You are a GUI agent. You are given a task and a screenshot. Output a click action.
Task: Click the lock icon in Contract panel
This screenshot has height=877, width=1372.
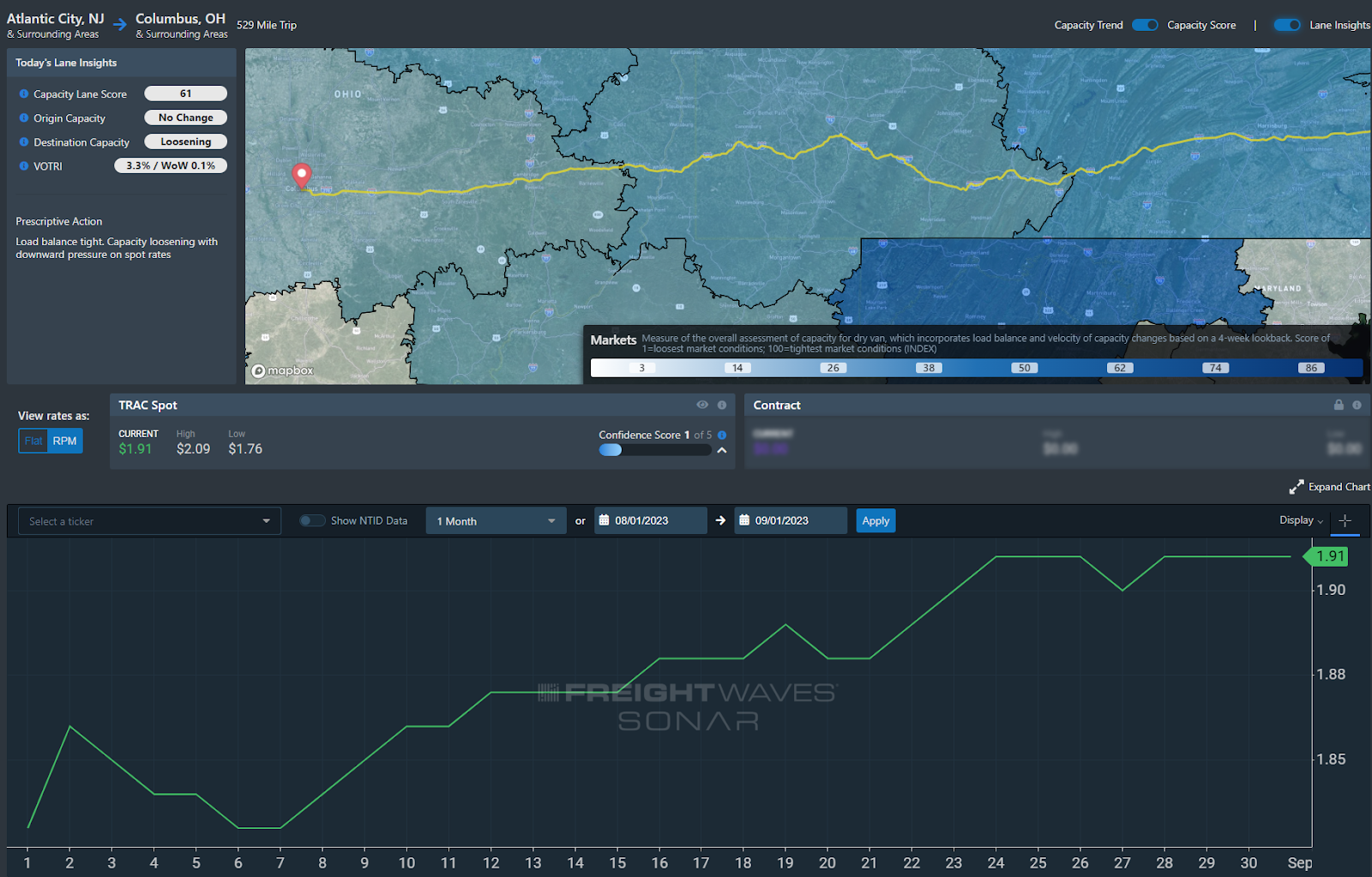click(x=1339, y=405)
